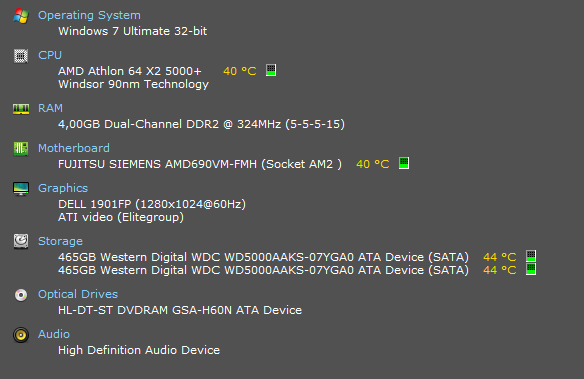This screenshot has width=584, height=379.
Task: Open the Storage section heading
Action: [x=60, y=241]
